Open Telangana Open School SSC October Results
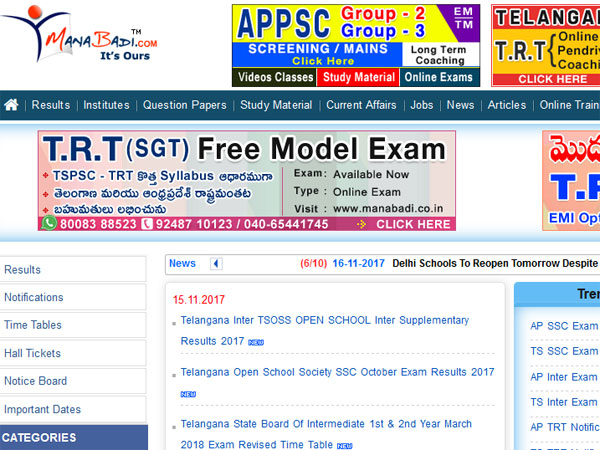Viewport: 600px width, 450px height. pos(337,372)
